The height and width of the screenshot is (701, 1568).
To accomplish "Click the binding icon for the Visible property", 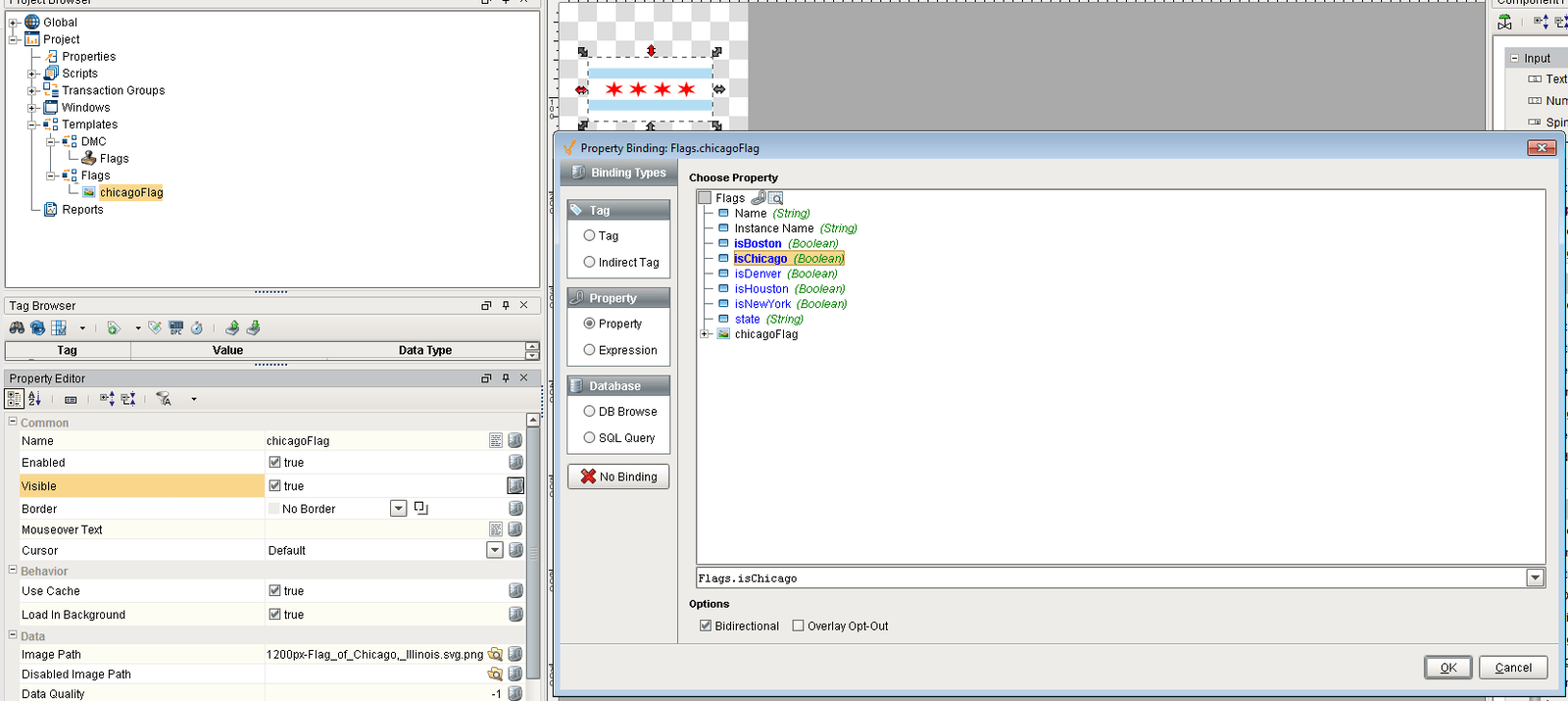I will 515,485.
